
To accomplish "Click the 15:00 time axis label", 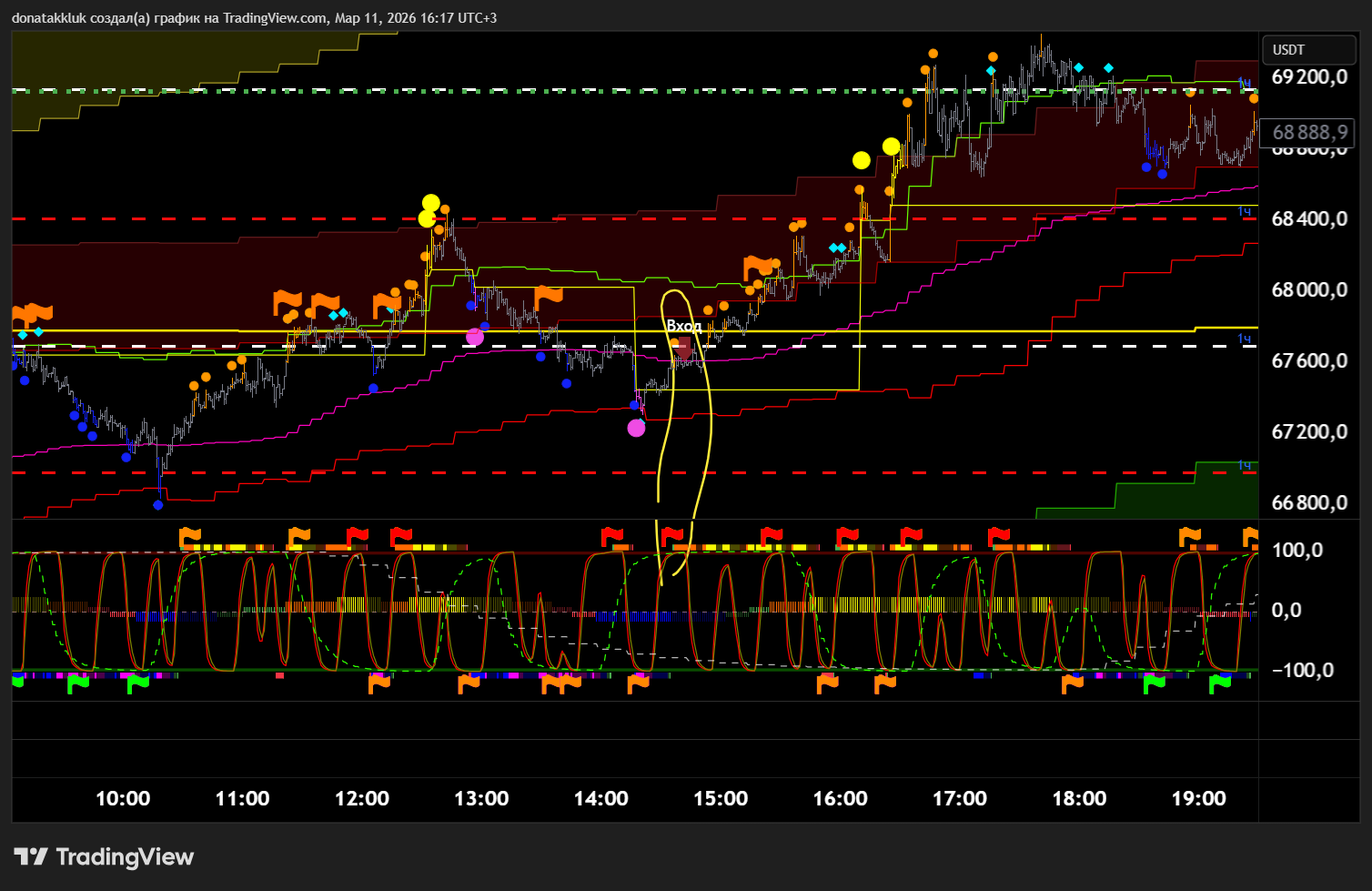I will (x=721, y=799).
